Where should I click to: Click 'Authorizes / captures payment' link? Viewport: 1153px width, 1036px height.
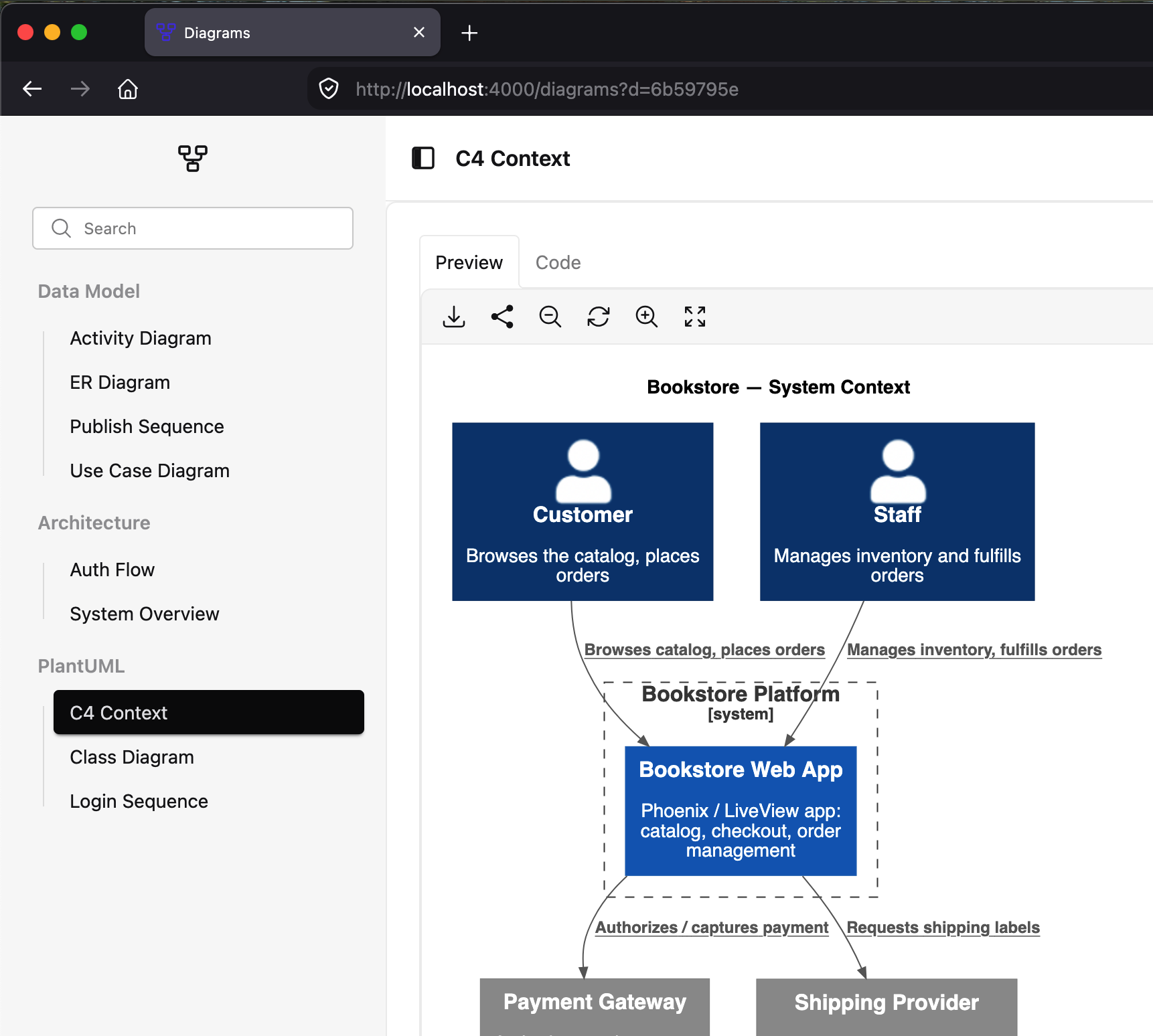tap(712, 928)
